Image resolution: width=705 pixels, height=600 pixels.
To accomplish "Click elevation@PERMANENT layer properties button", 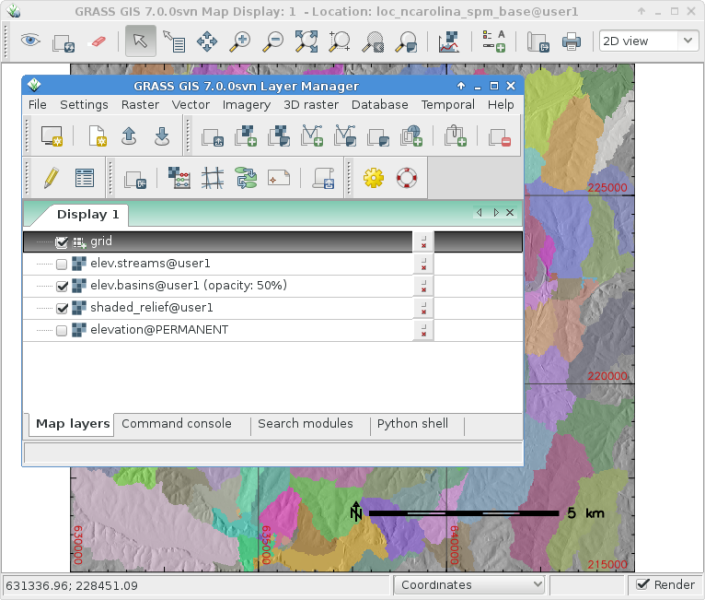I will pyautogui.click(x=423, y=330).
